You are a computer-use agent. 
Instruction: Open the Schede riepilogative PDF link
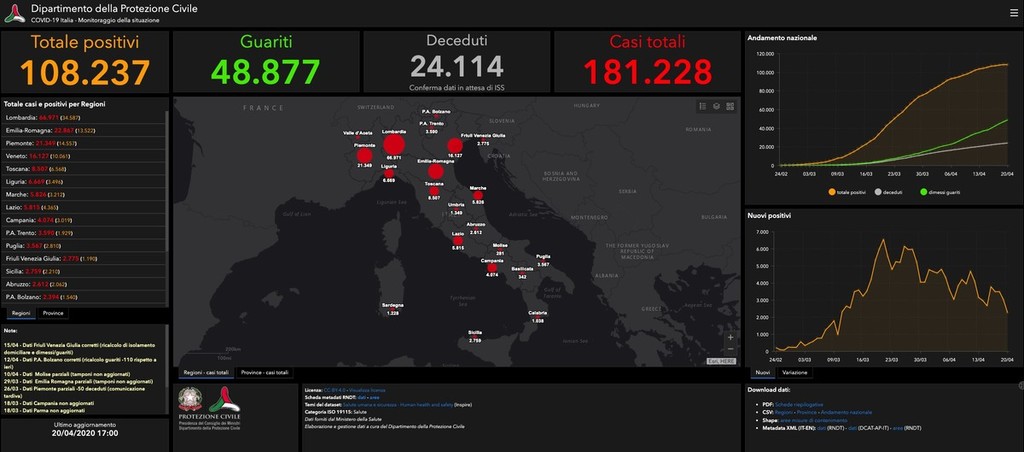pos(799,404)
